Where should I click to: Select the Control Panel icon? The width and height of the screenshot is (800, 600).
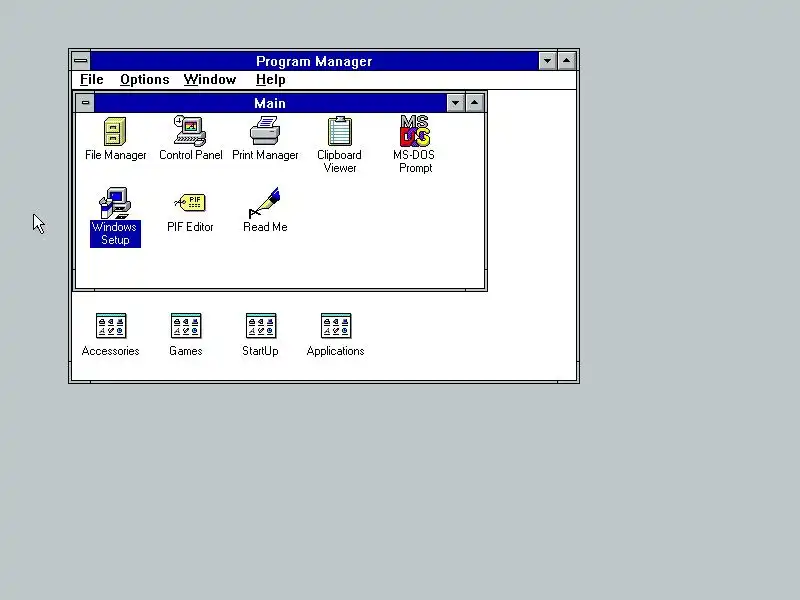[x=190, y=131]
